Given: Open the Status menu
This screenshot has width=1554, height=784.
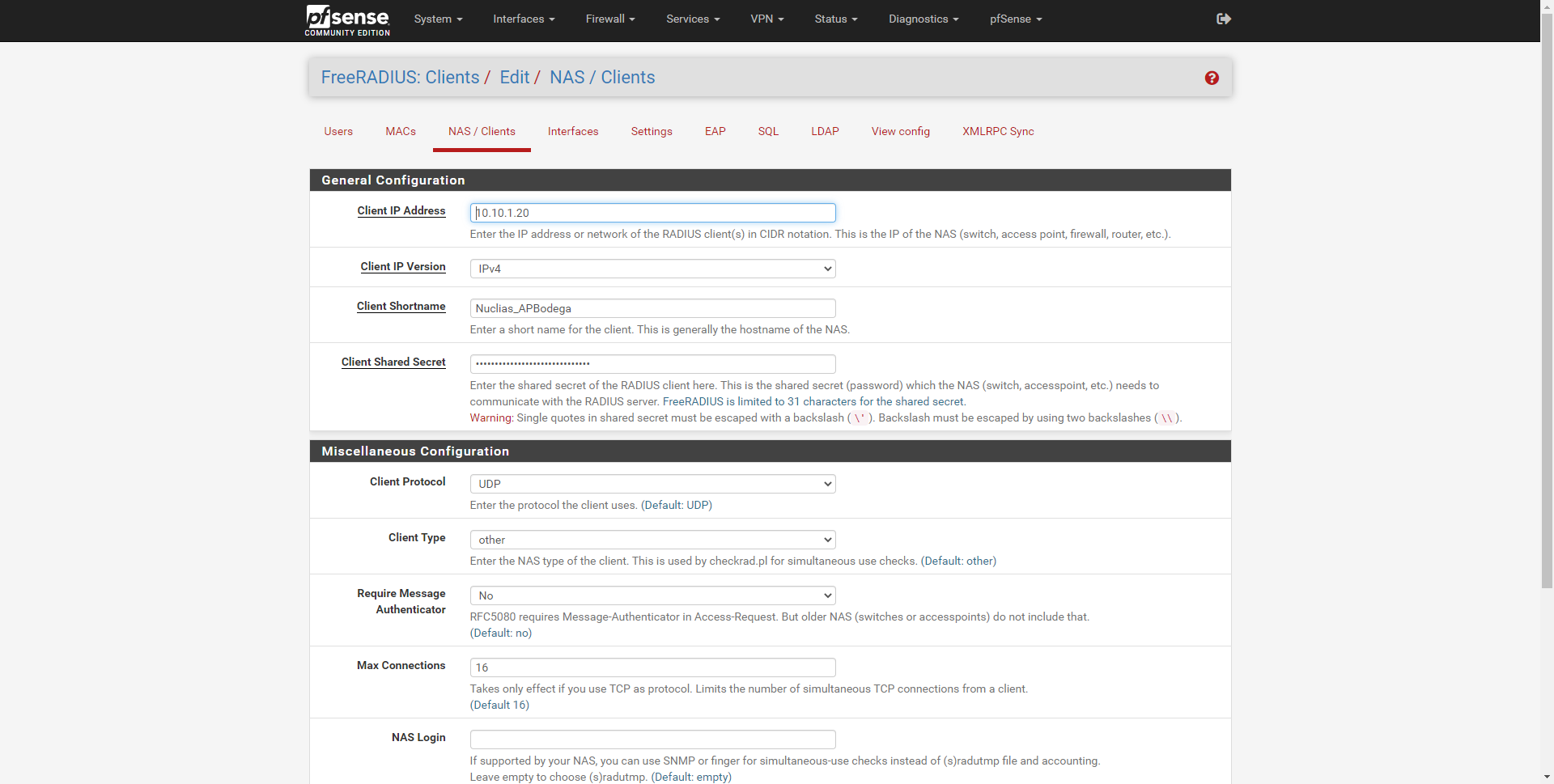Looking at the screenshot, I should click(x=836, y=19).
